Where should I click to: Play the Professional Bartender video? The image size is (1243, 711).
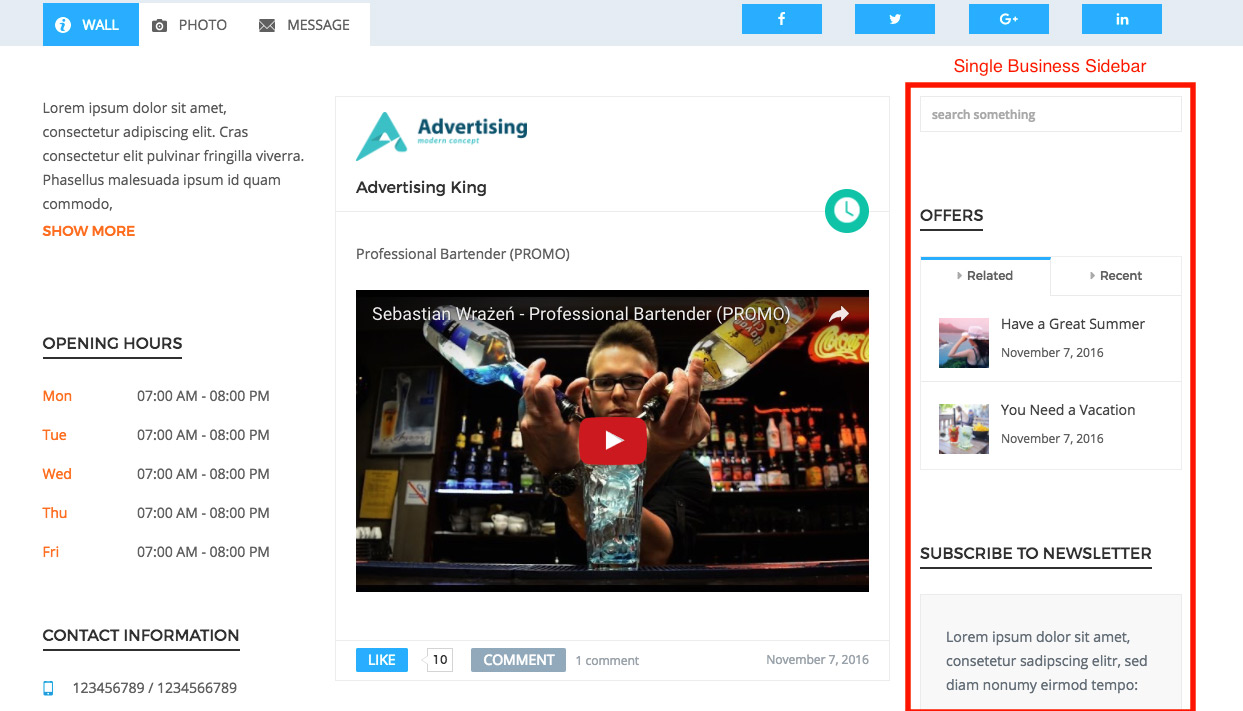click(x=612, y=441)
